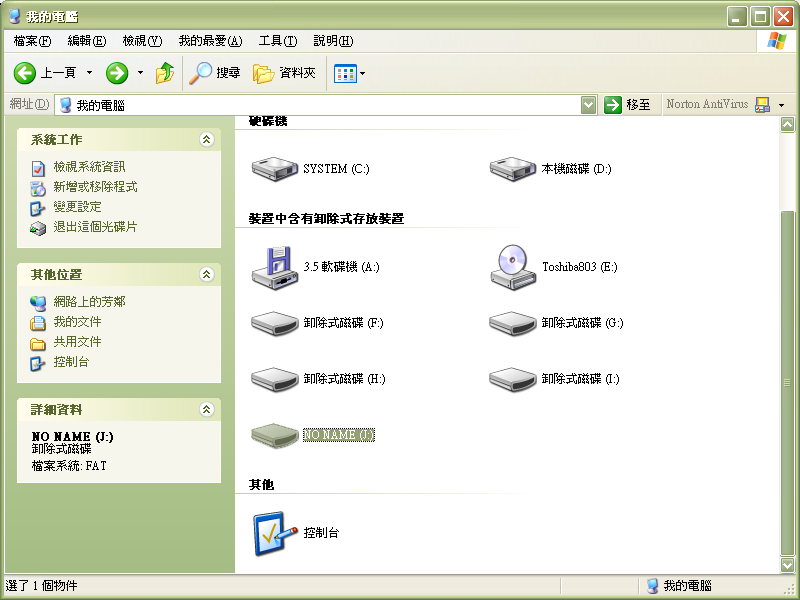Click the green Forward arrow icon
800x600 pixels.
coord(117,73)
